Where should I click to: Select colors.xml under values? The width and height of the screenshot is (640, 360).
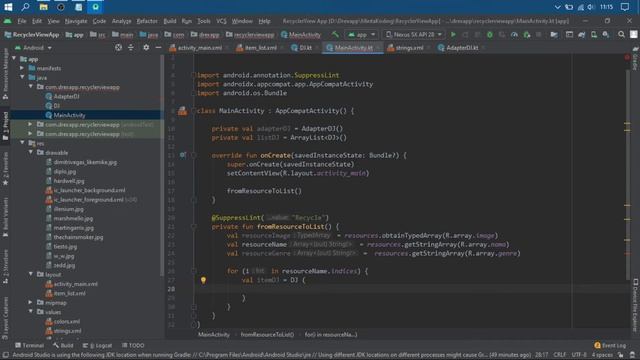pos(67,321)
